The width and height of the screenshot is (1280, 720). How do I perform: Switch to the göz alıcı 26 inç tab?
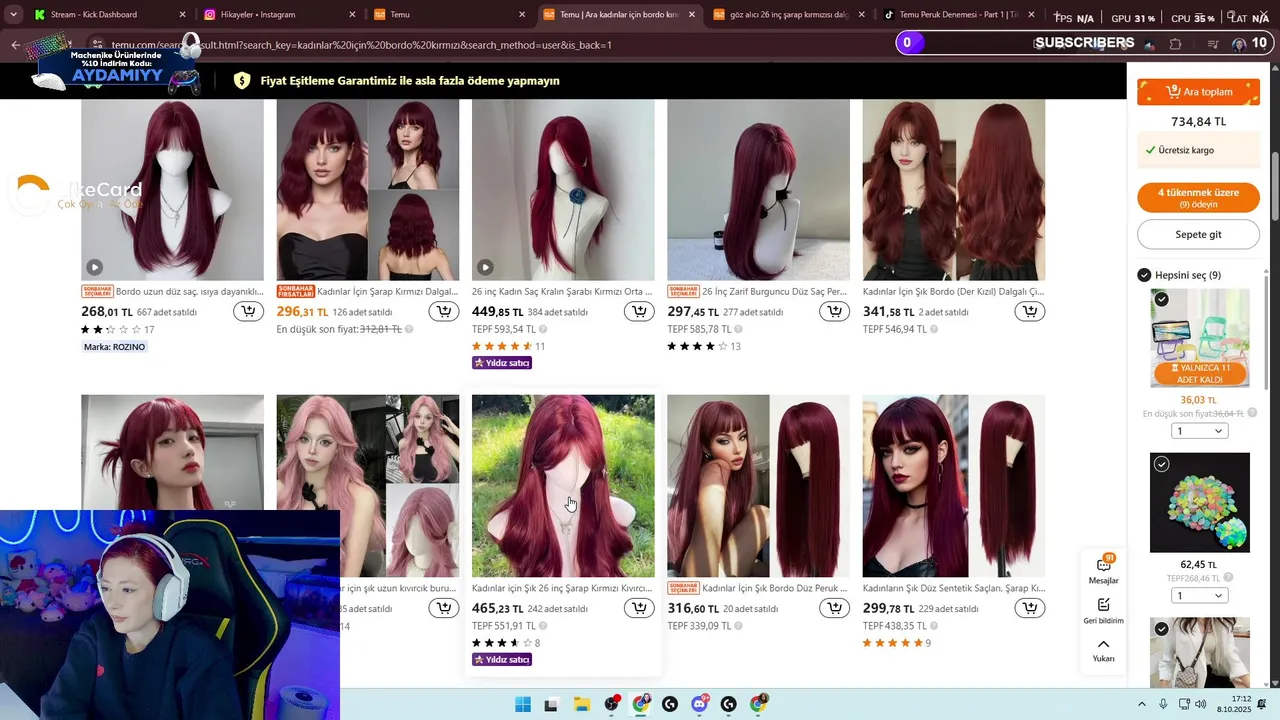[x=788, y=15]
